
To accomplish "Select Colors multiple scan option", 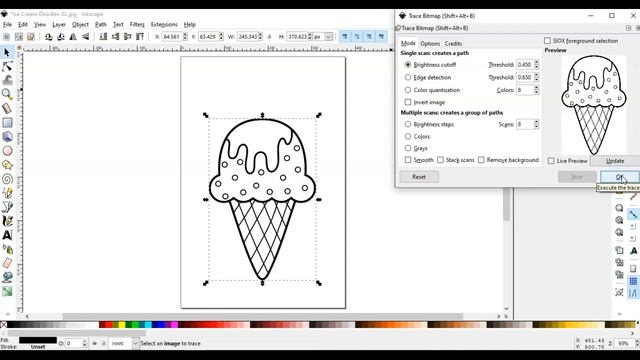I will [x=408, y=136].
